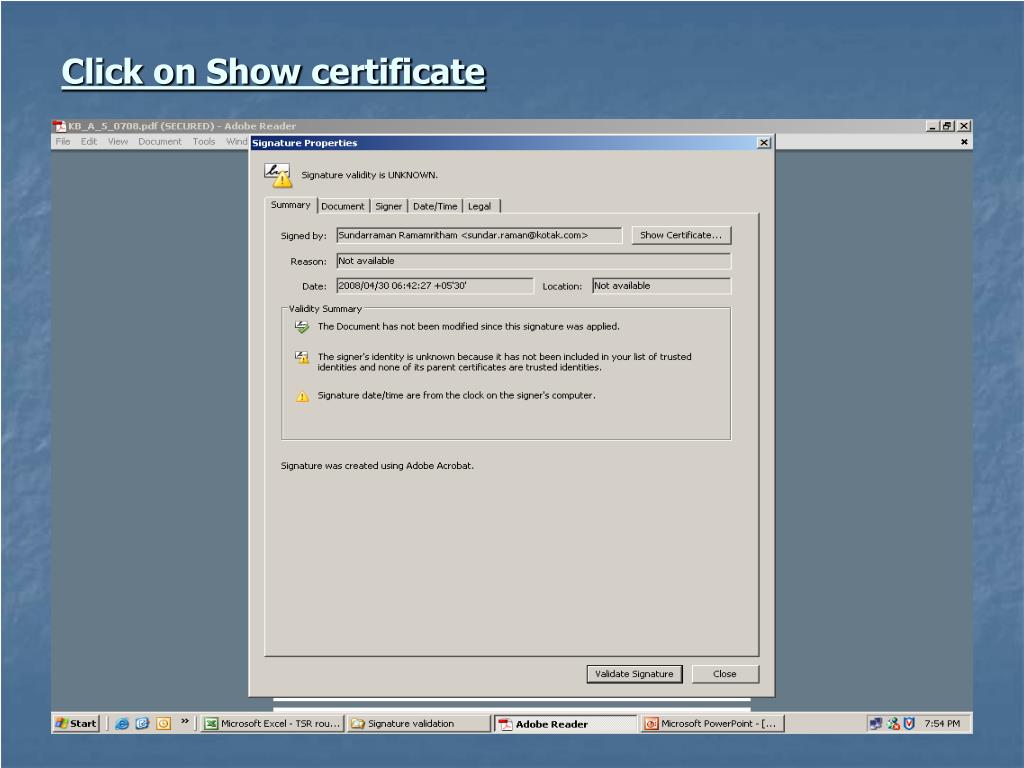Image resolution: width=1024 pixels, height=768 pixels.
Task: Click Validate Signature button
Action: point(634,674)
